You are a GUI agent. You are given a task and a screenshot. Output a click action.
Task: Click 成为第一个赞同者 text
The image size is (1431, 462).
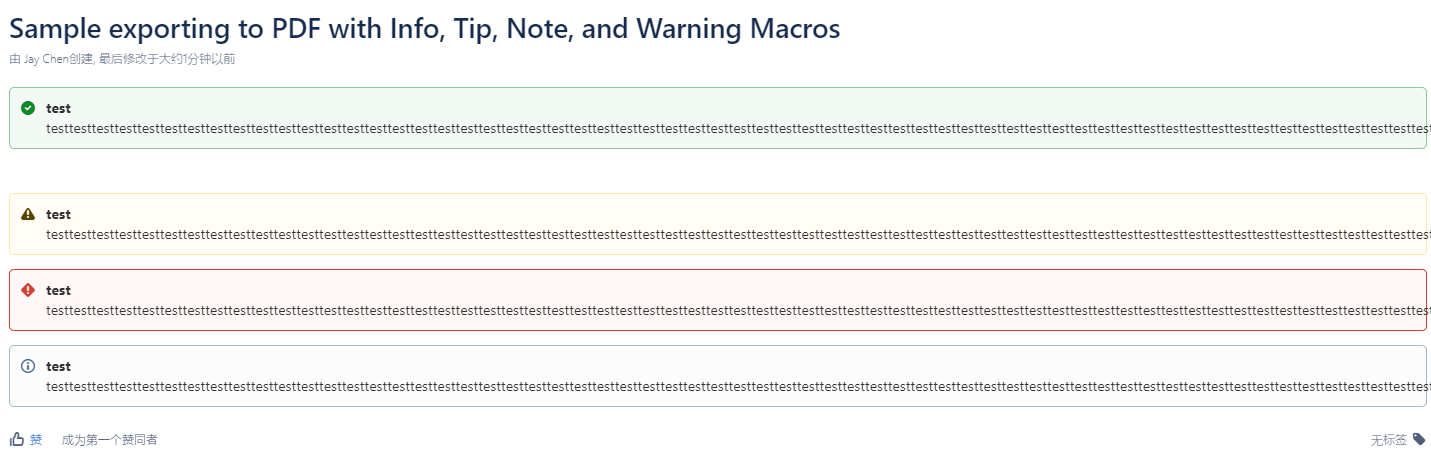[110, 439]
